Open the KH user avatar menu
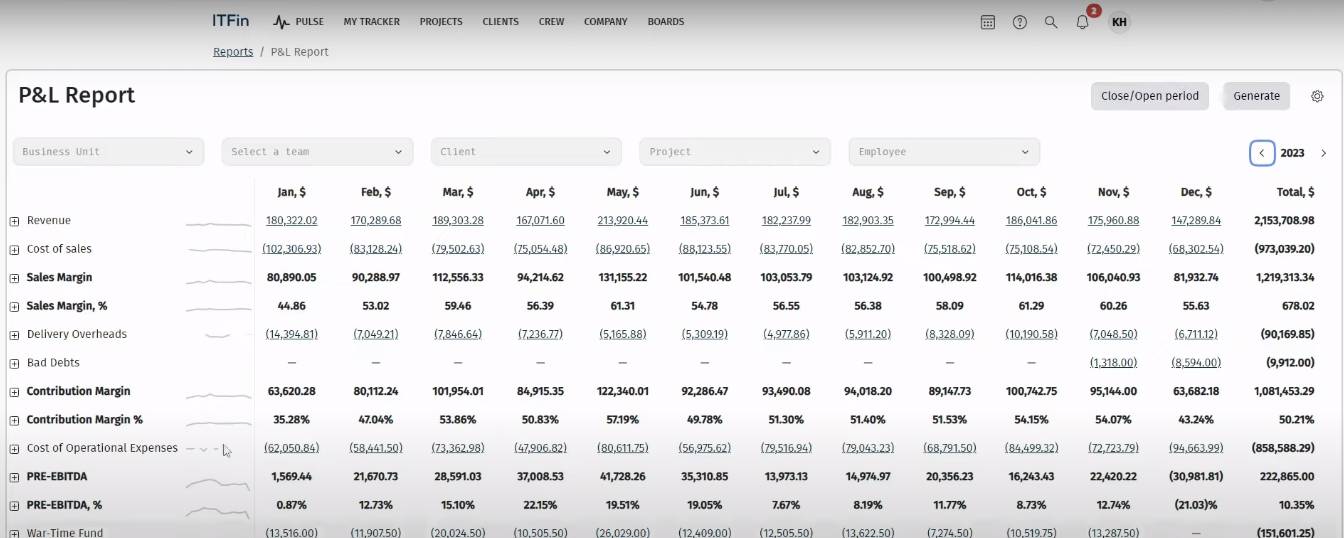The width and height of the screenshot is (1344, 538). (1119, 22)
